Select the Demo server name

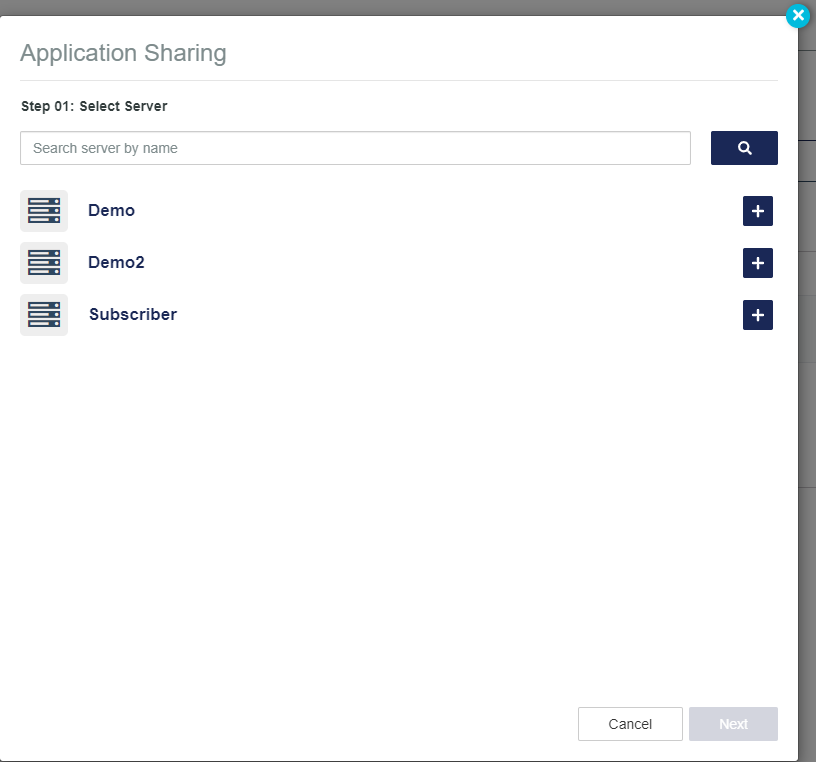click(111, 211)
